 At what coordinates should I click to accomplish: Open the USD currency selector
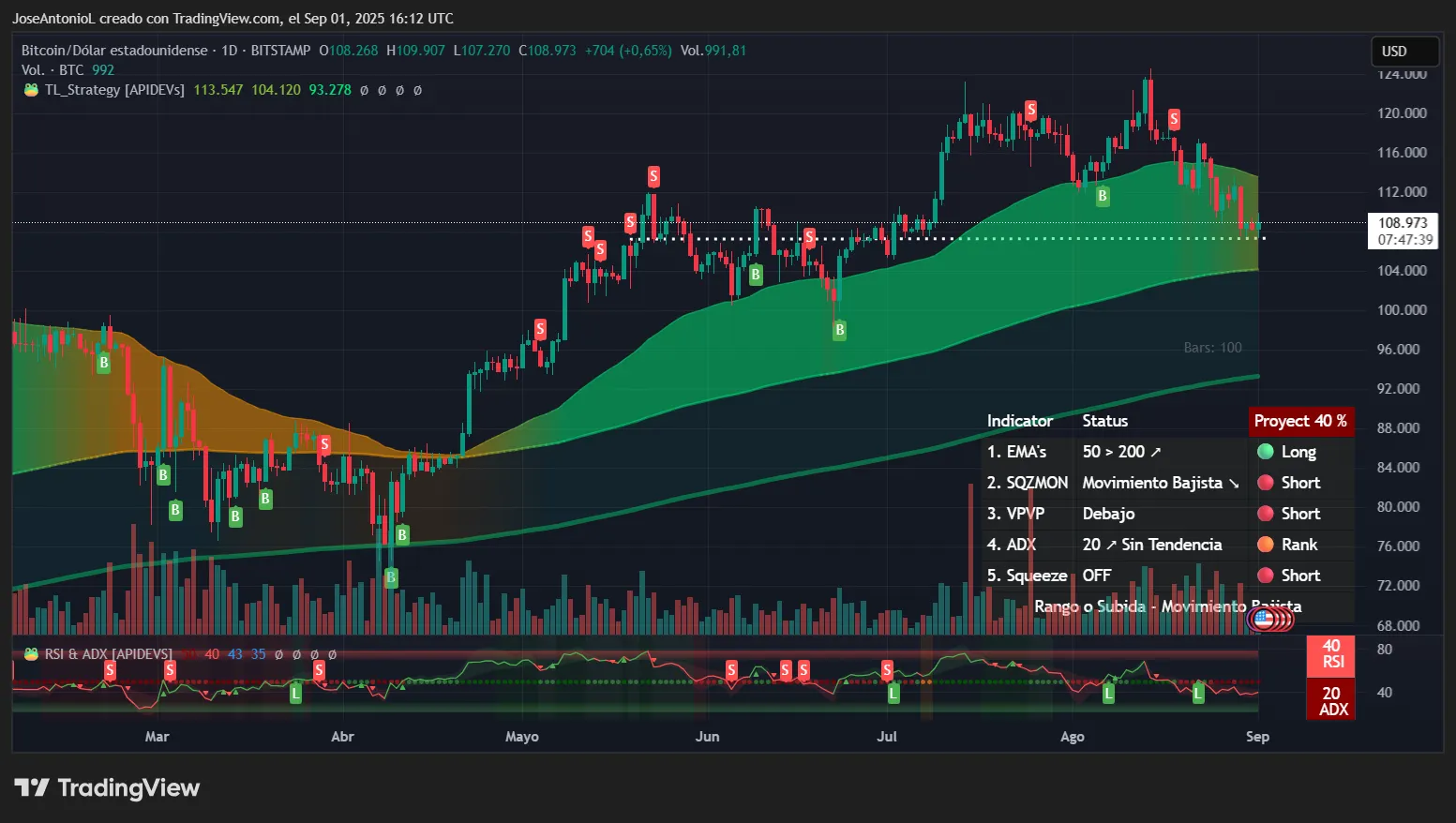1404,52
